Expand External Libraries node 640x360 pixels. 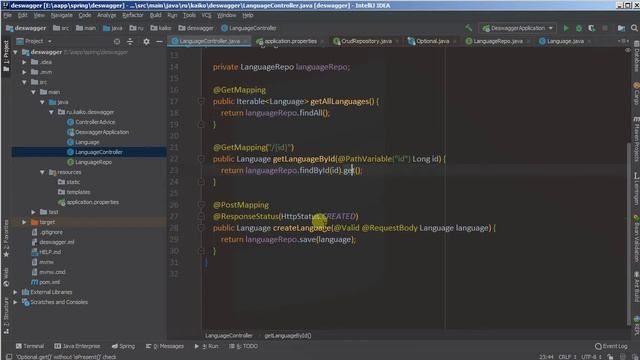[16, 292]
